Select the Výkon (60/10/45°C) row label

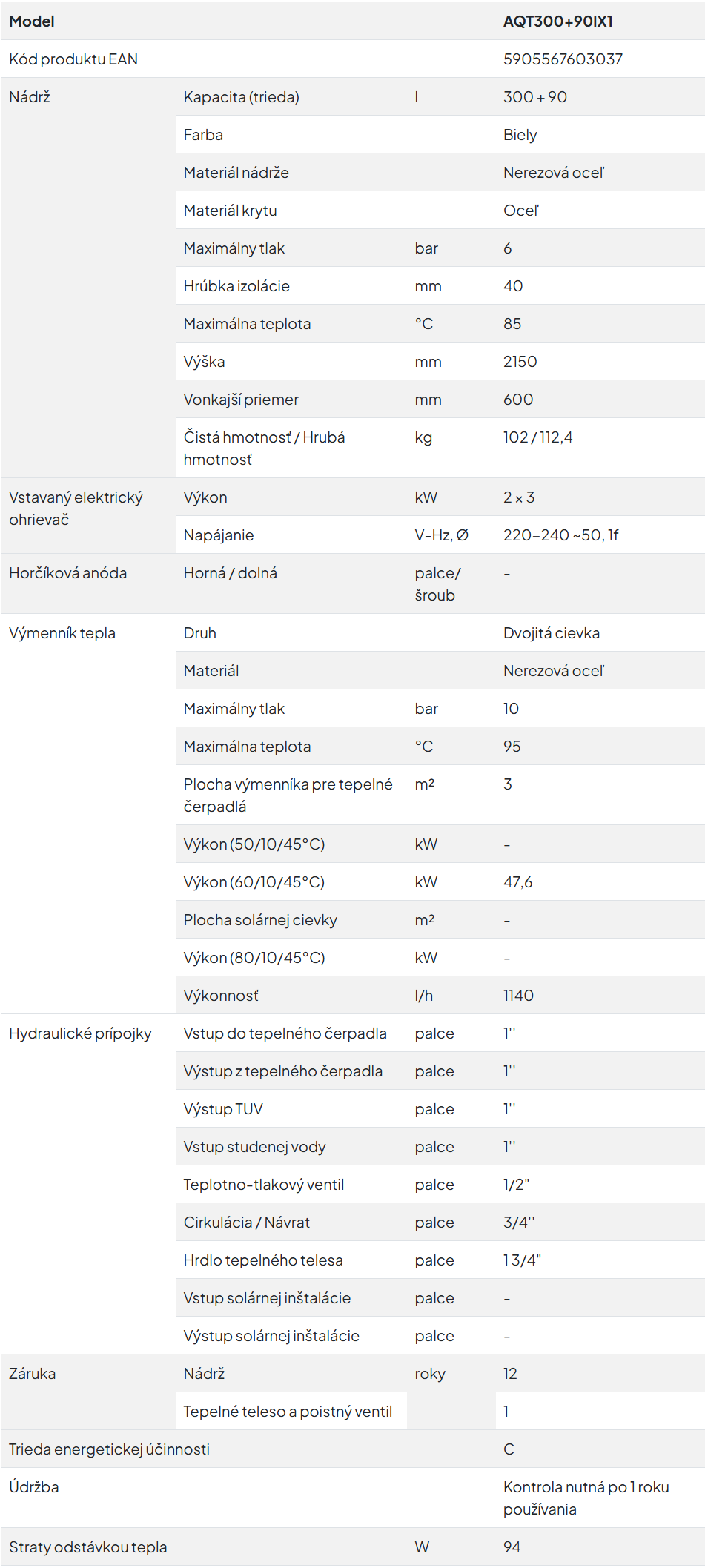pyautogui.click(x=254, y=882)
